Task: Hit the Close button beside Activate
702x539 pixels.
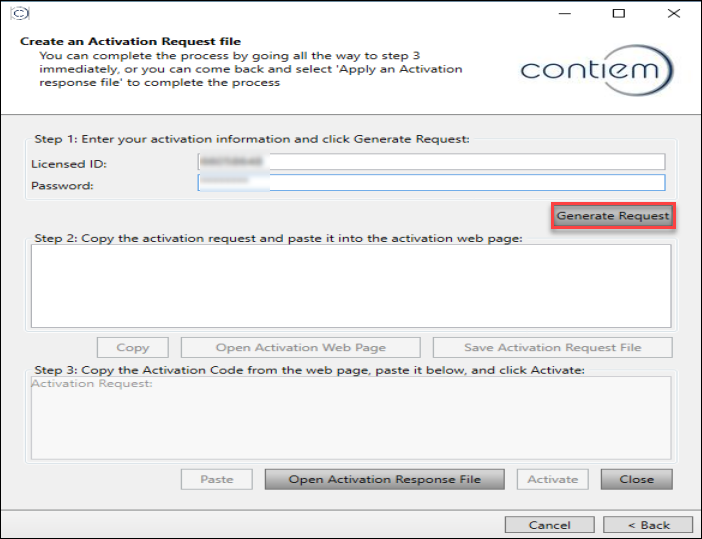Action: pyautogui.click(x=636, y=480)
